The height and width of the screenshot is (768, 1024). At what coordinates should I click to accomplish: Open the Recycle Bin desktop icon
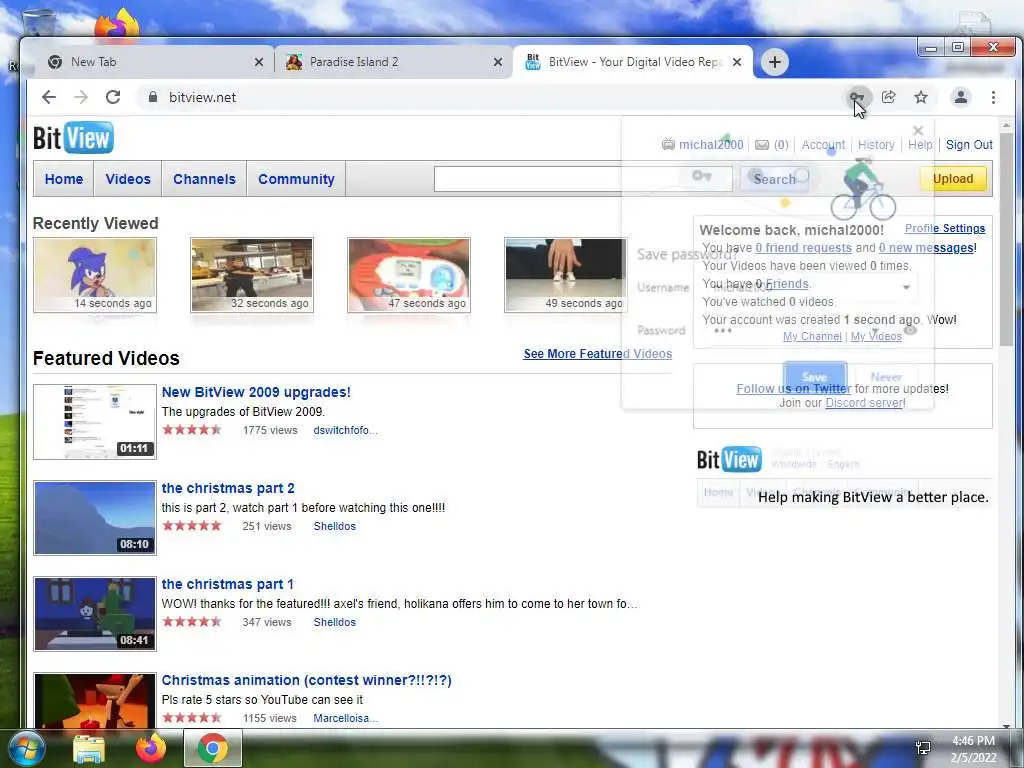pos(39,23)
